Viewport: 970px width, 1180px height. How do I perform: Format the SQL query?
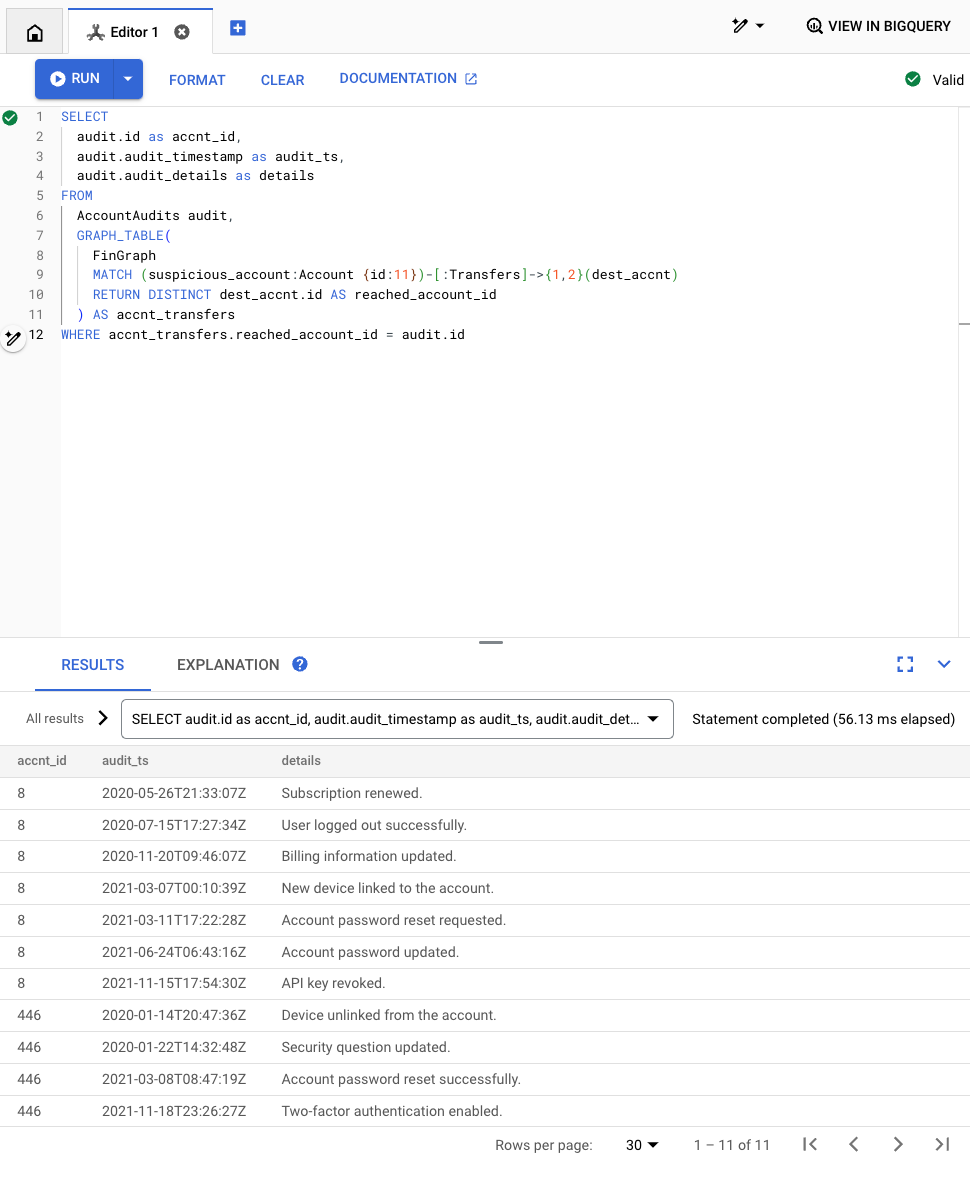[197, 80]
